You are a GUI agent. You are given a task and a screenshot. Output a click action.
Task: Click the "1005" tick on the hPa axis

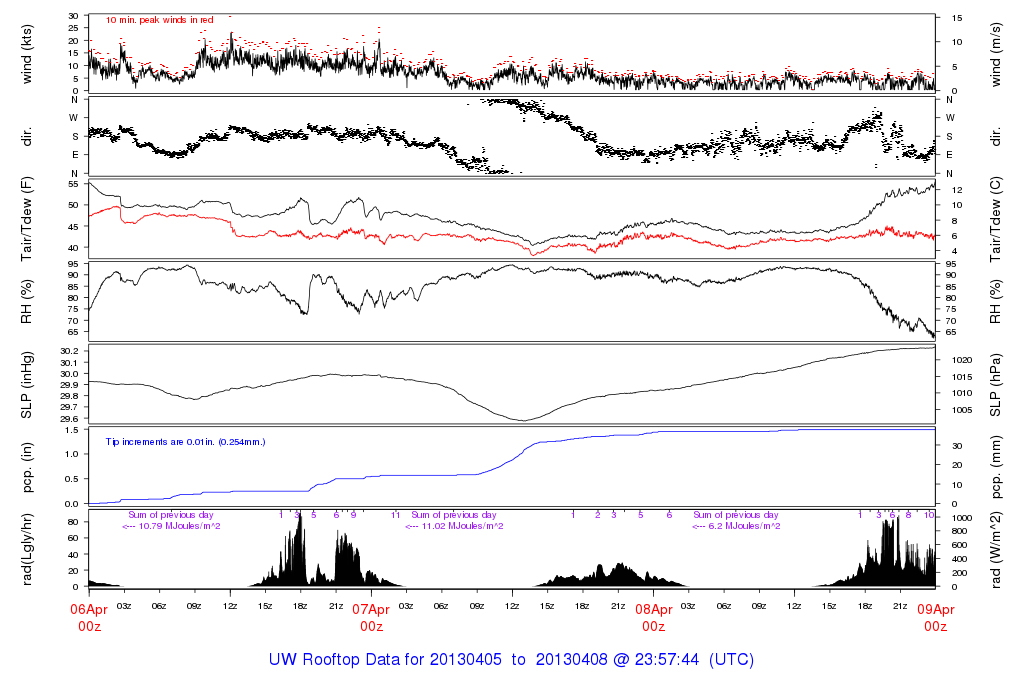(x=961, y=410)
